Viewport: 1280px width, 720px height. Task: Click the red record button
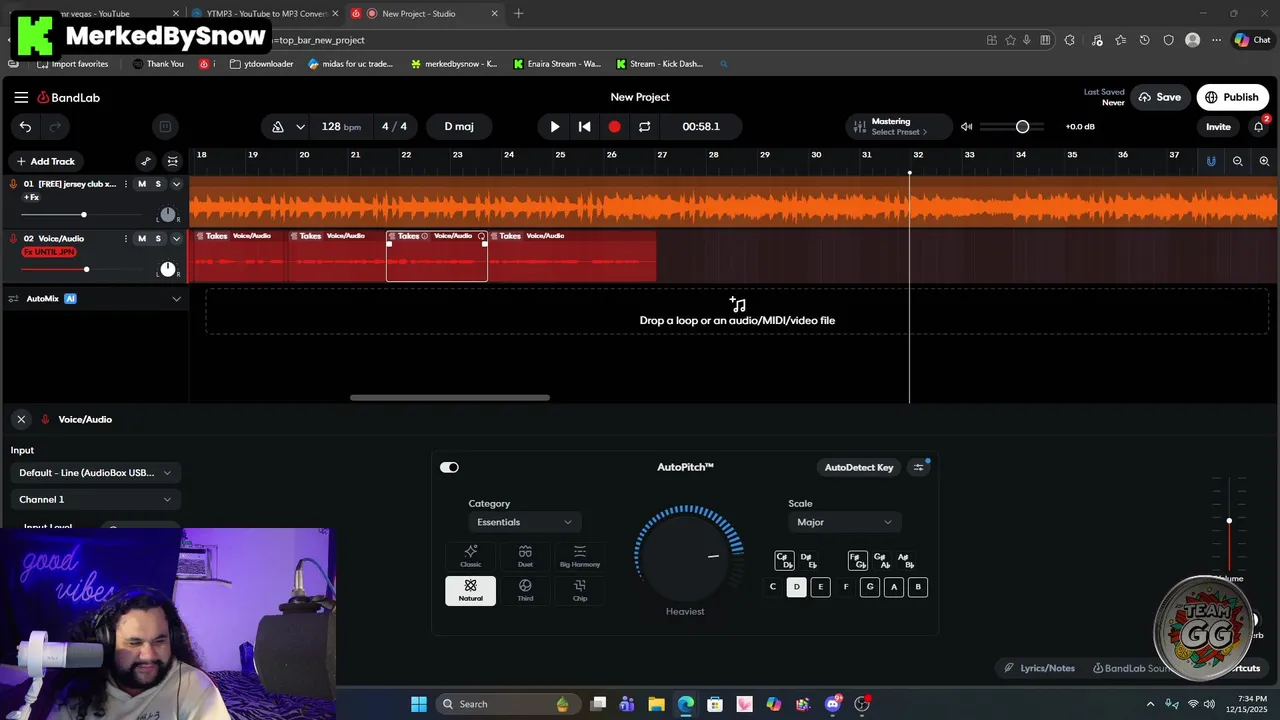point(614,127)
